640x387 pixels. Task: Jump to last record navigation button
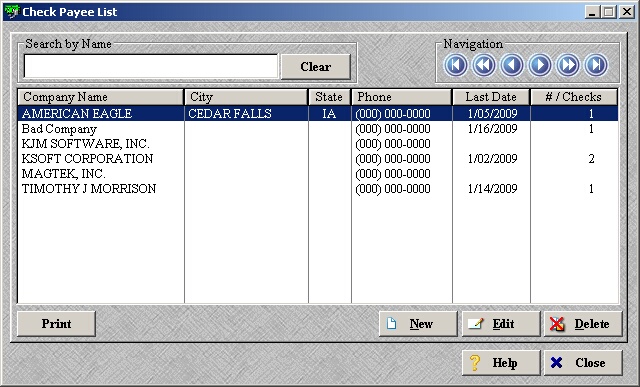[x=596, y=65]
